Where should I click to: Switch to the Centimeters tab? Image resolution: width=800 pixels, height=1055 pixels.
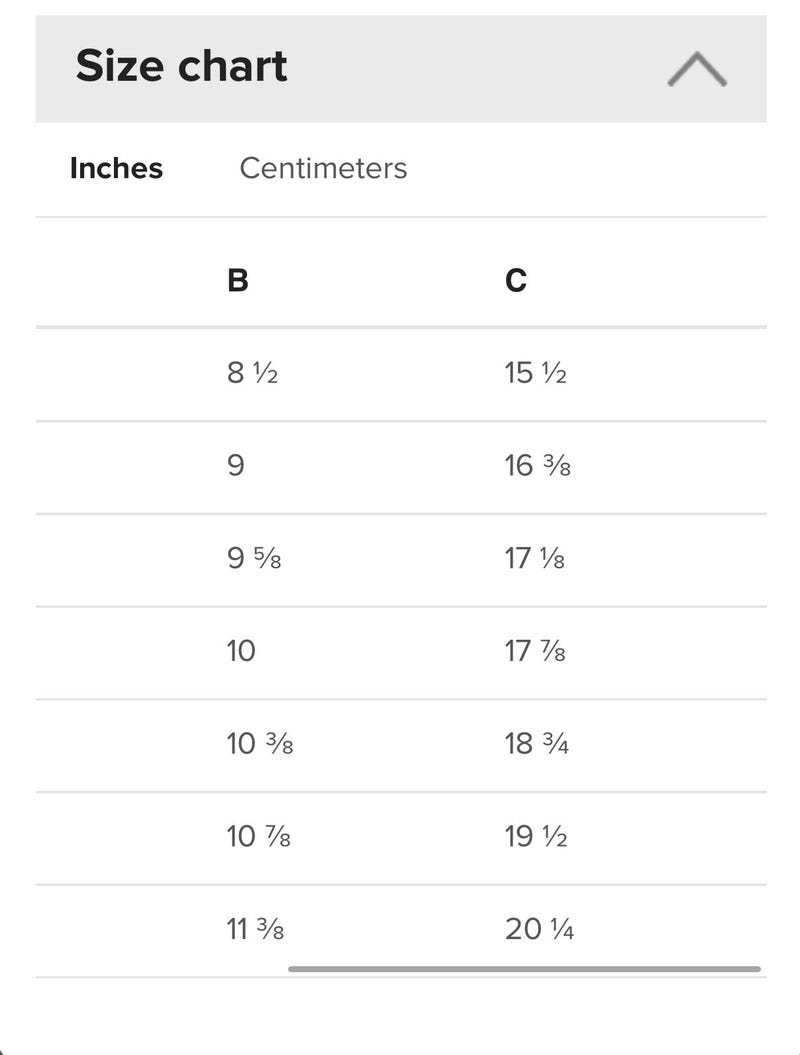point(323,168)
